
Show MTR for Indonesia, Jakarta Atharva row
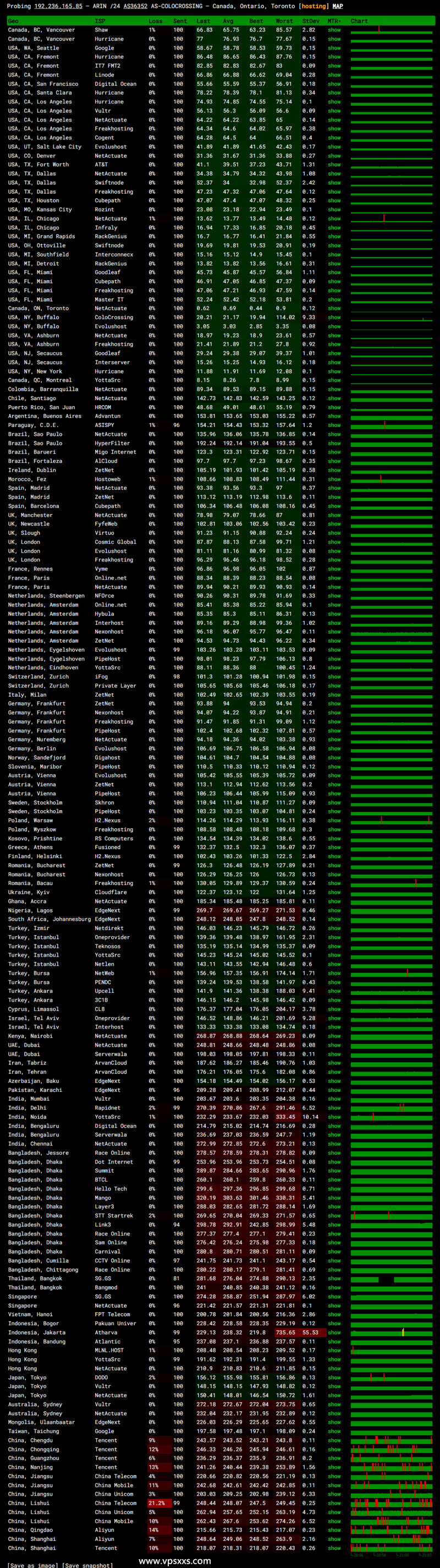[x=334, y=1332]
